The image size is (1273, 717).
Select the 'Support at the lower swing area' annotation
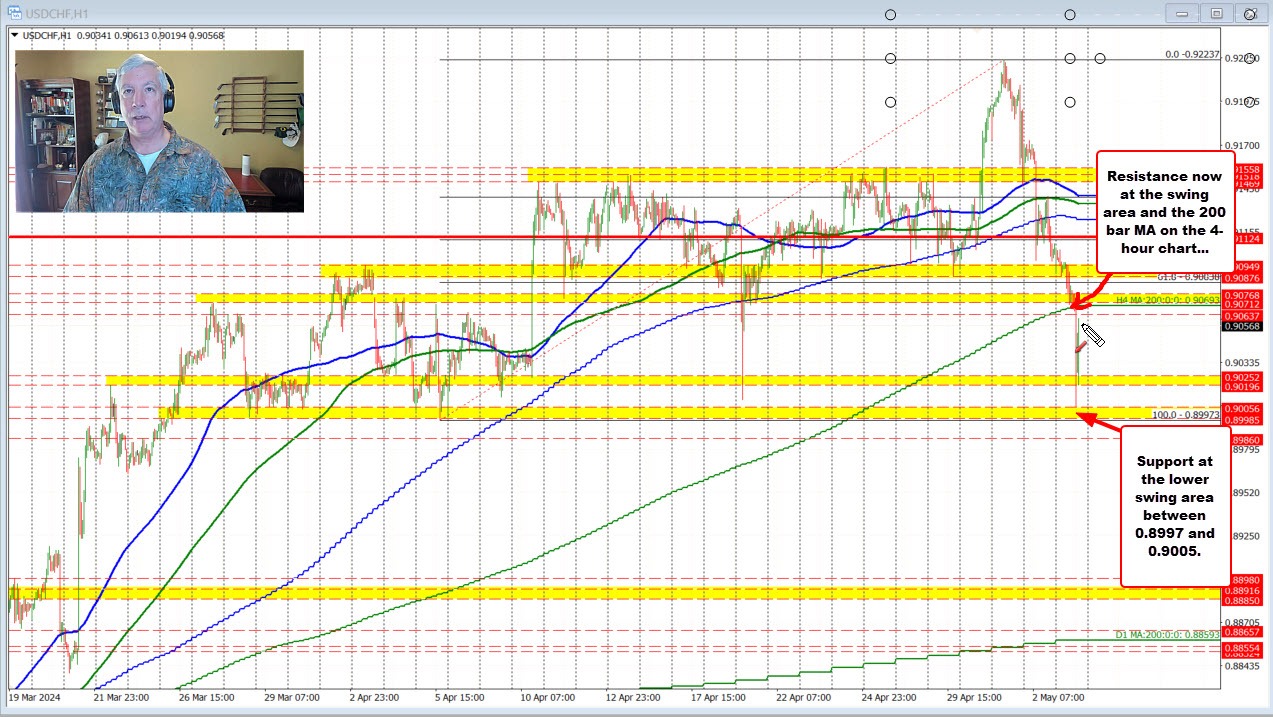pyautogui.click(x=1174, y=506)
